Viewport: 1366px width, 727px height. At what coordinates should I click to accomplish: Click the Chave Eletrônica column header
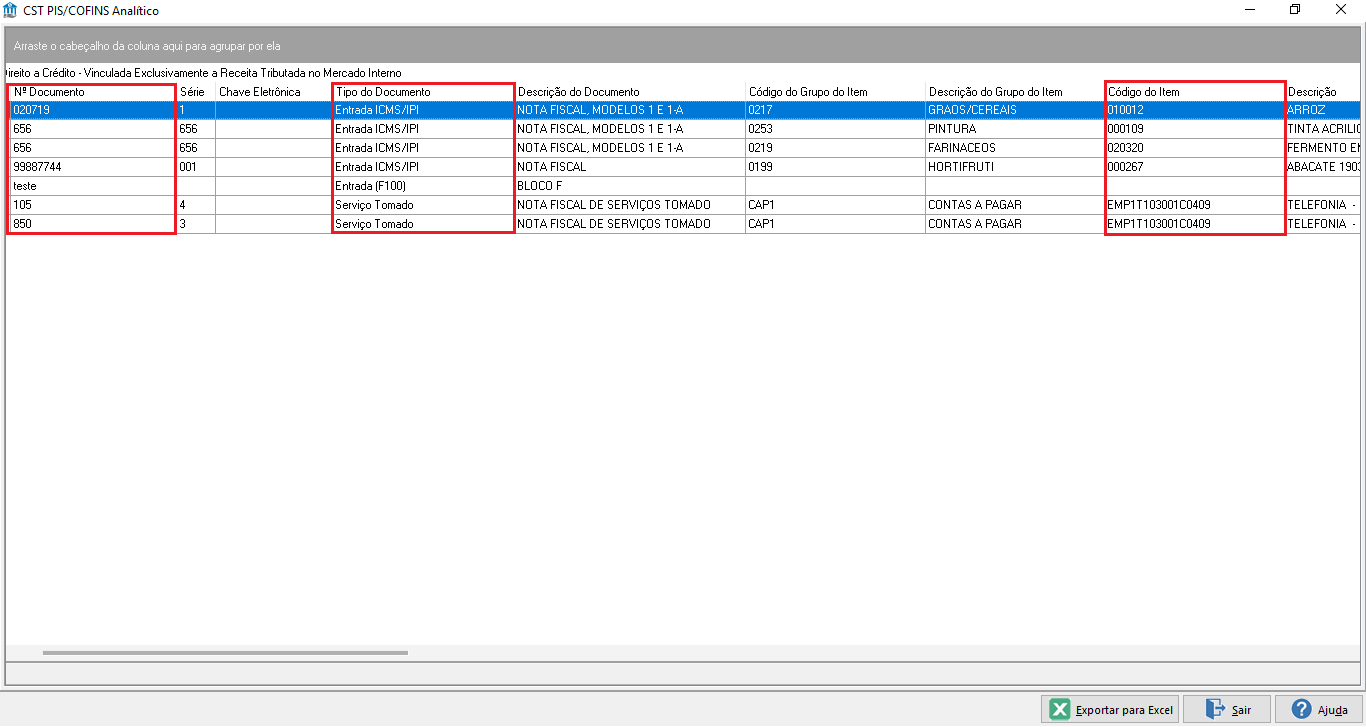(x=273, y=91)
